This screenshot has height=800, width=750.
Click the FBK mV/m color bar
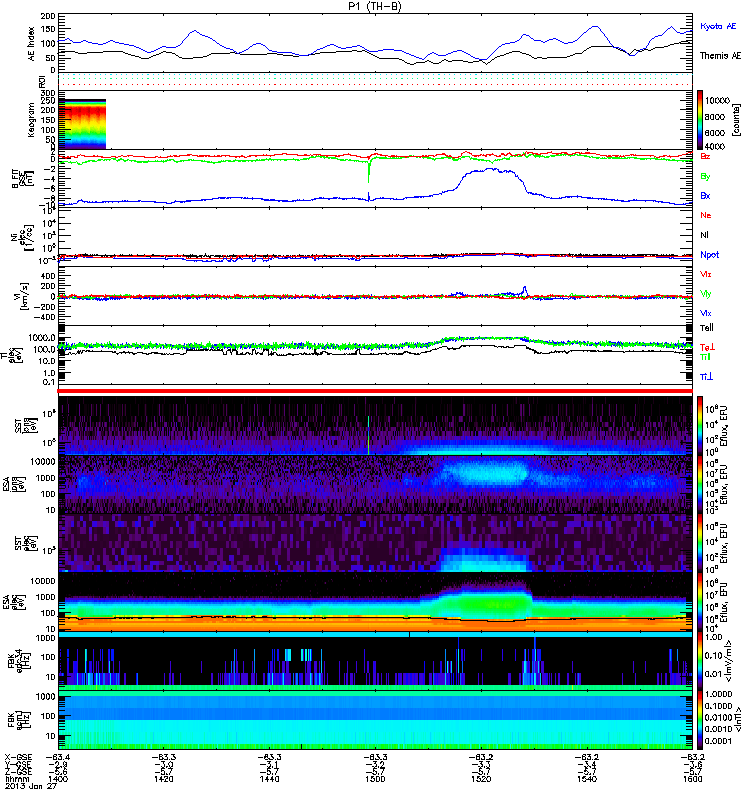click(x=700, y=661)
